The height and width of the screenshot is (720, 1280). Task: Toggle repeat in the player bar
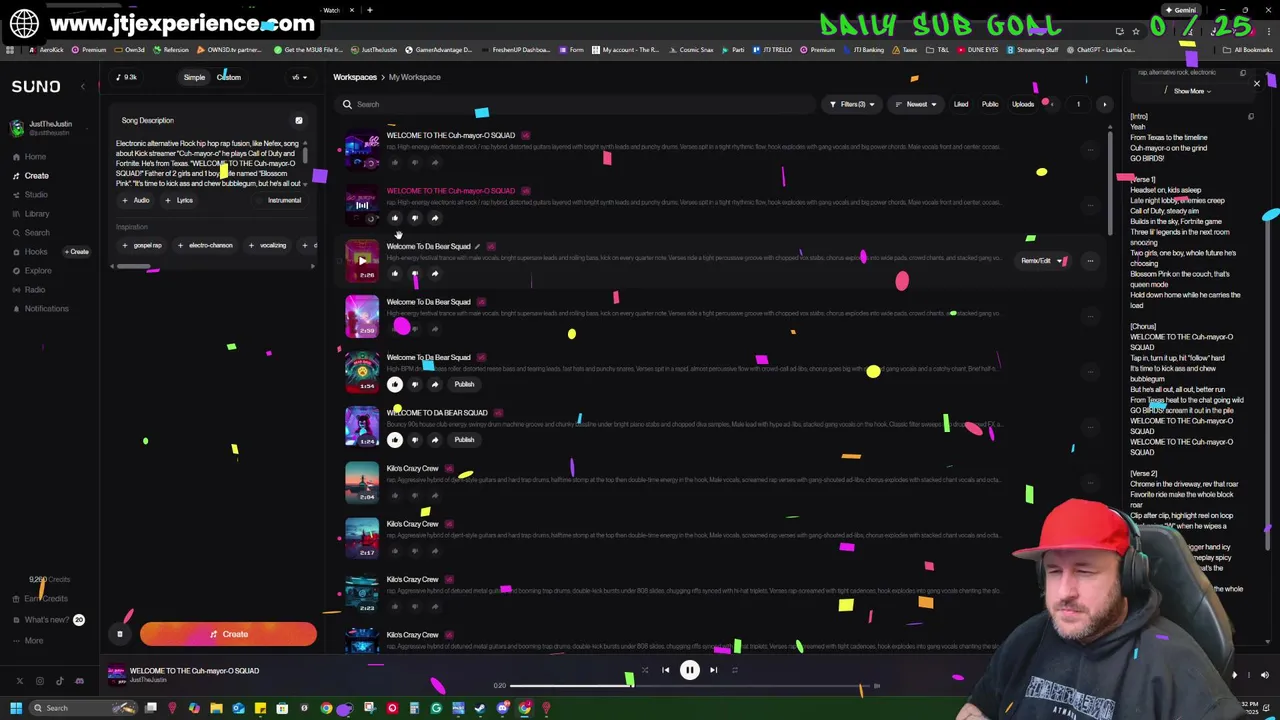[x=735, y=670]
